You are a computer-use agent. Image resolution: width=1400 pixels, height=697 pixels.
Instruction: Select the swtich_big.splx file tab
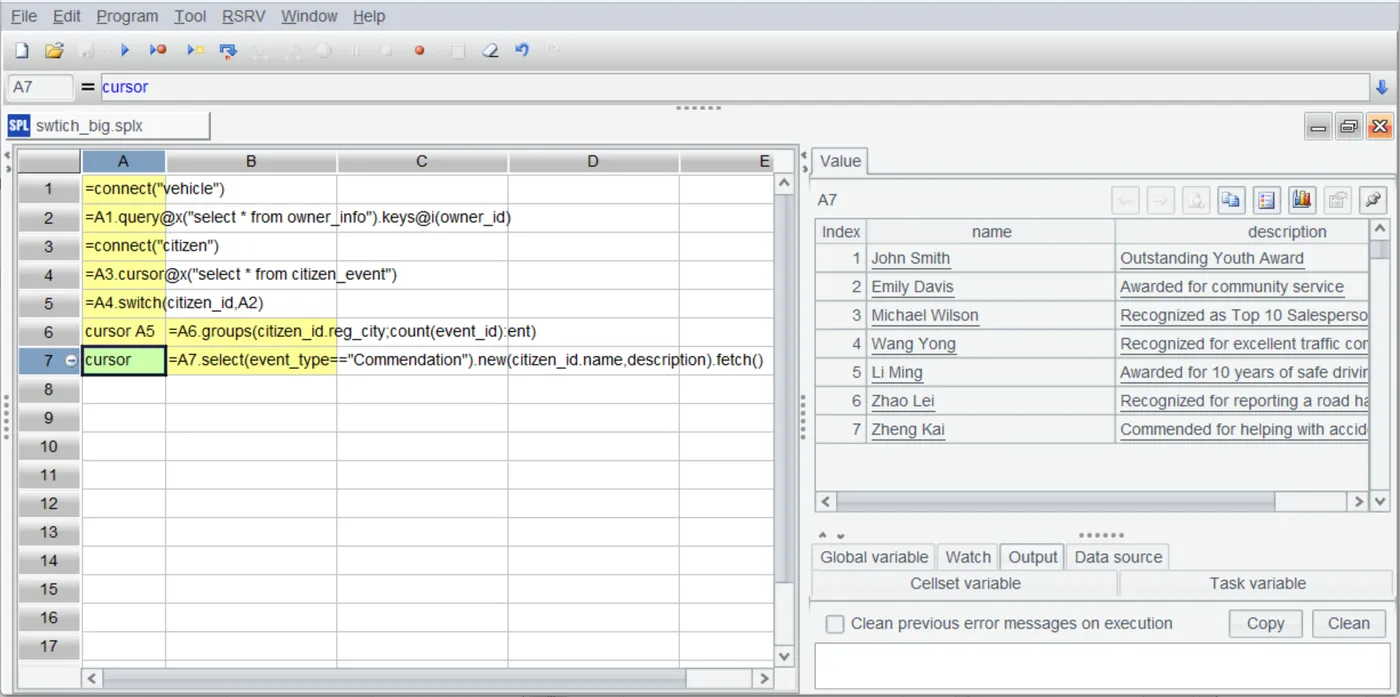coord(108,126)
